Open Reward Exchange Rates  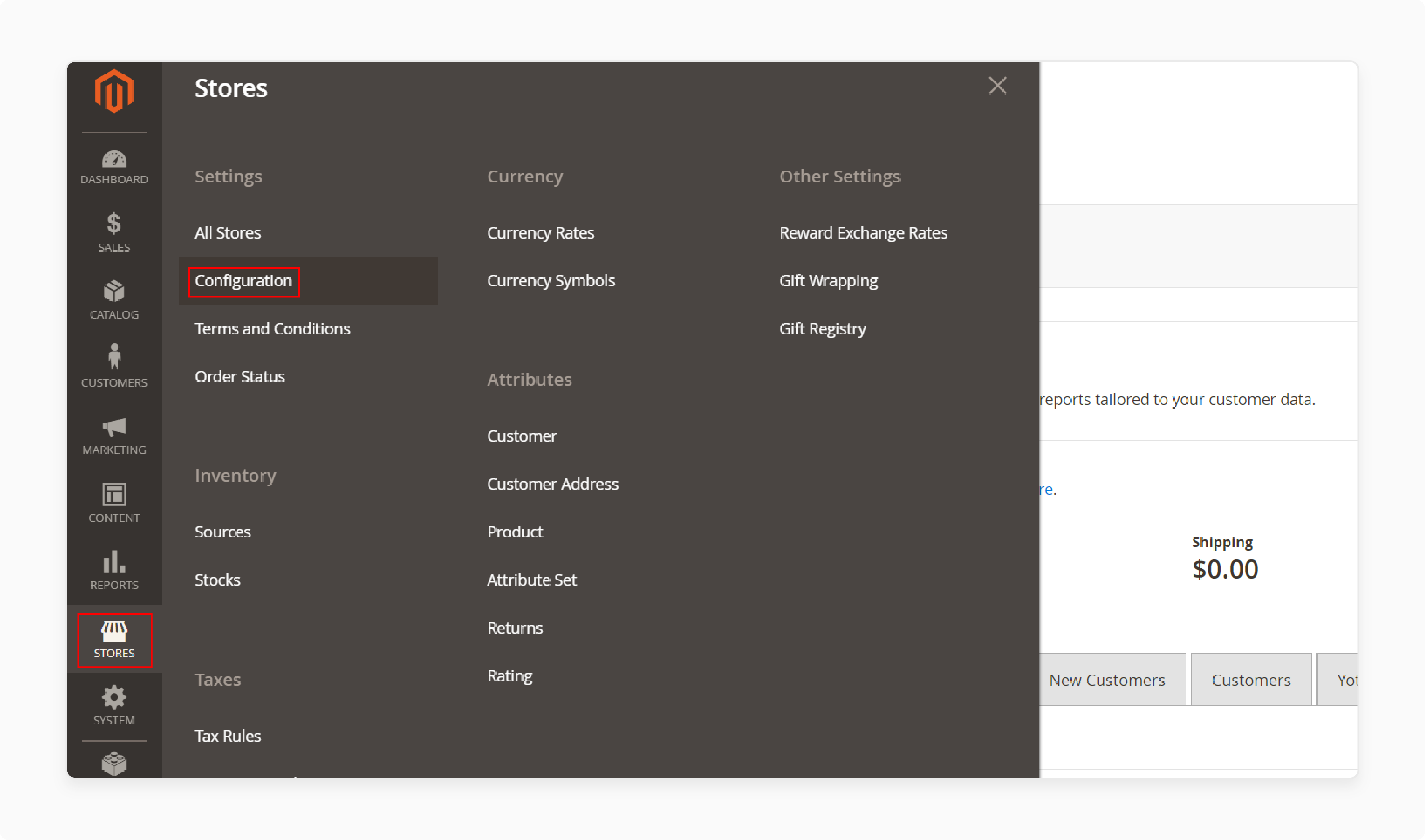coord(863,233)
